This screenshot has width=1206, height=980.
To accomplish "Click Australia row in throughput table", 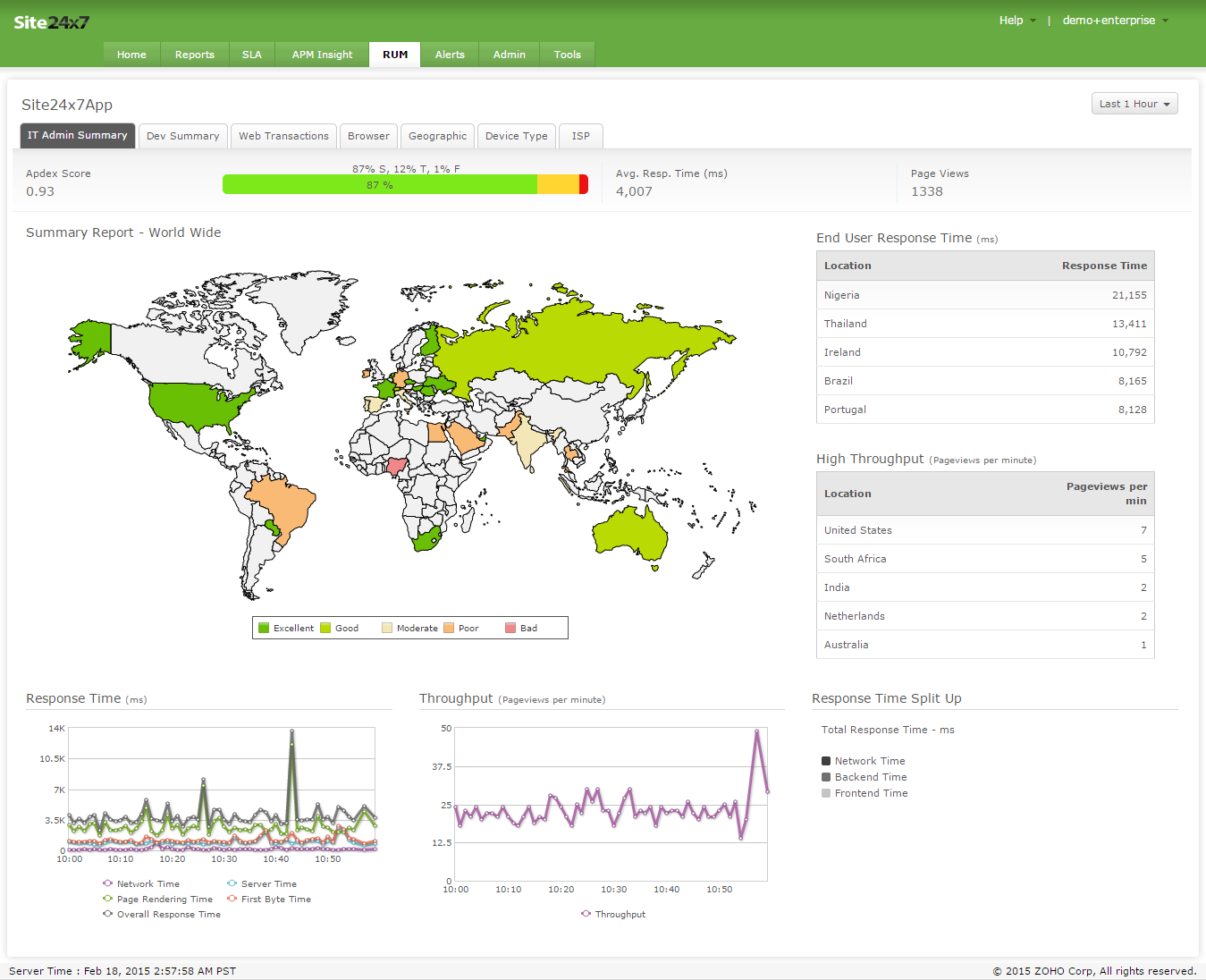I will [985, 645].
